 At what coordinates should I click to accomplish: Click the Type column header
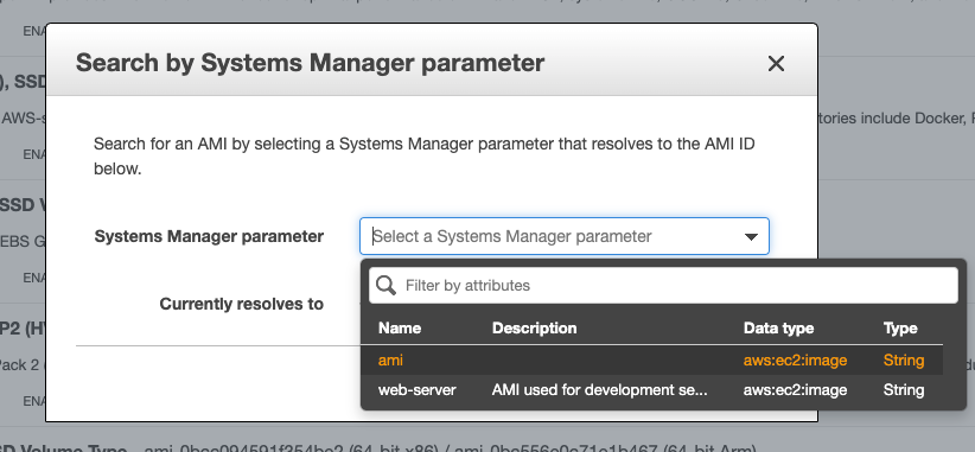pos(900,328)
